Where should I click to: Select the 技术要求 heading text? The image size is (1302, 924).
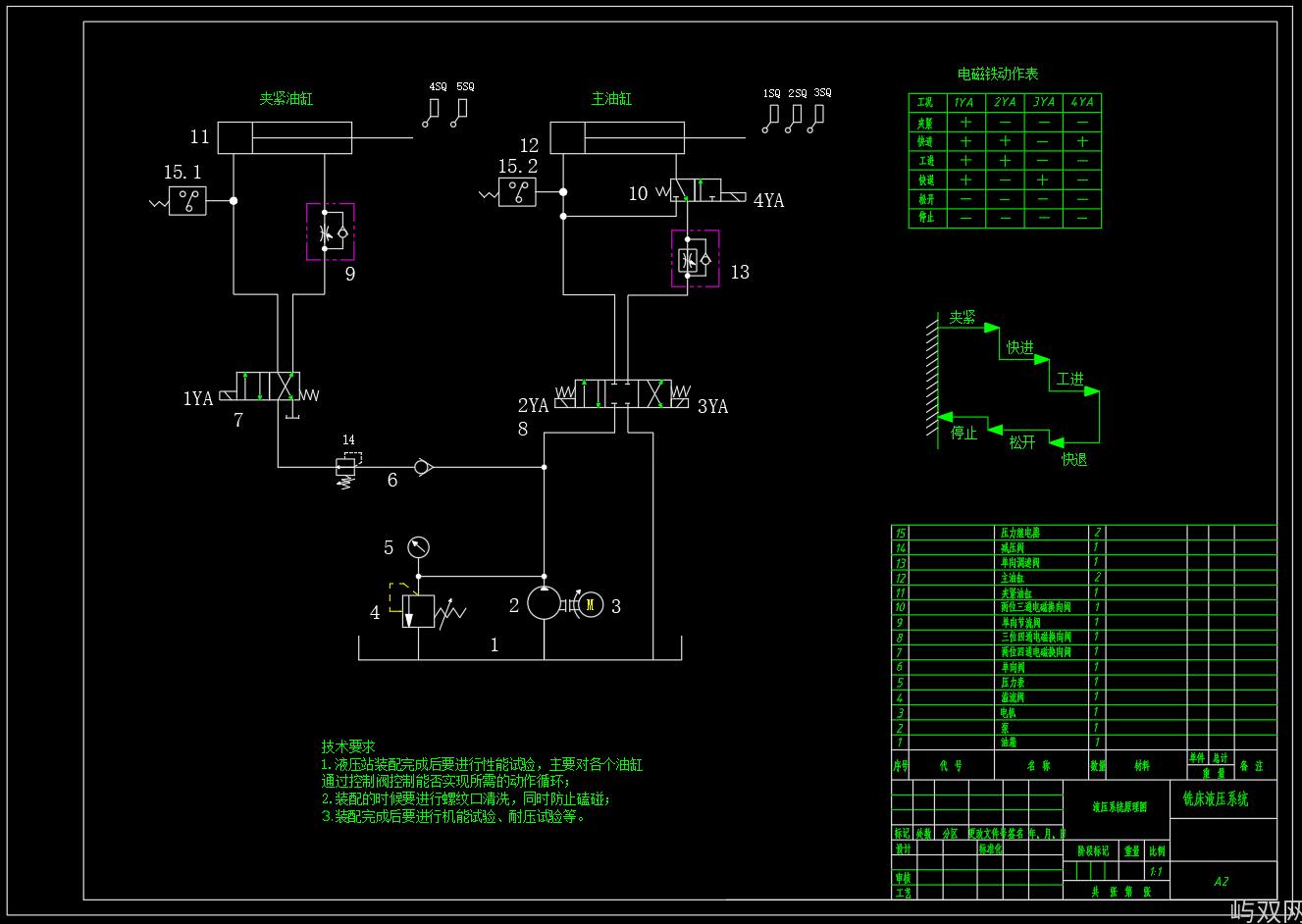pyautogui.click(x=347, y=746)
